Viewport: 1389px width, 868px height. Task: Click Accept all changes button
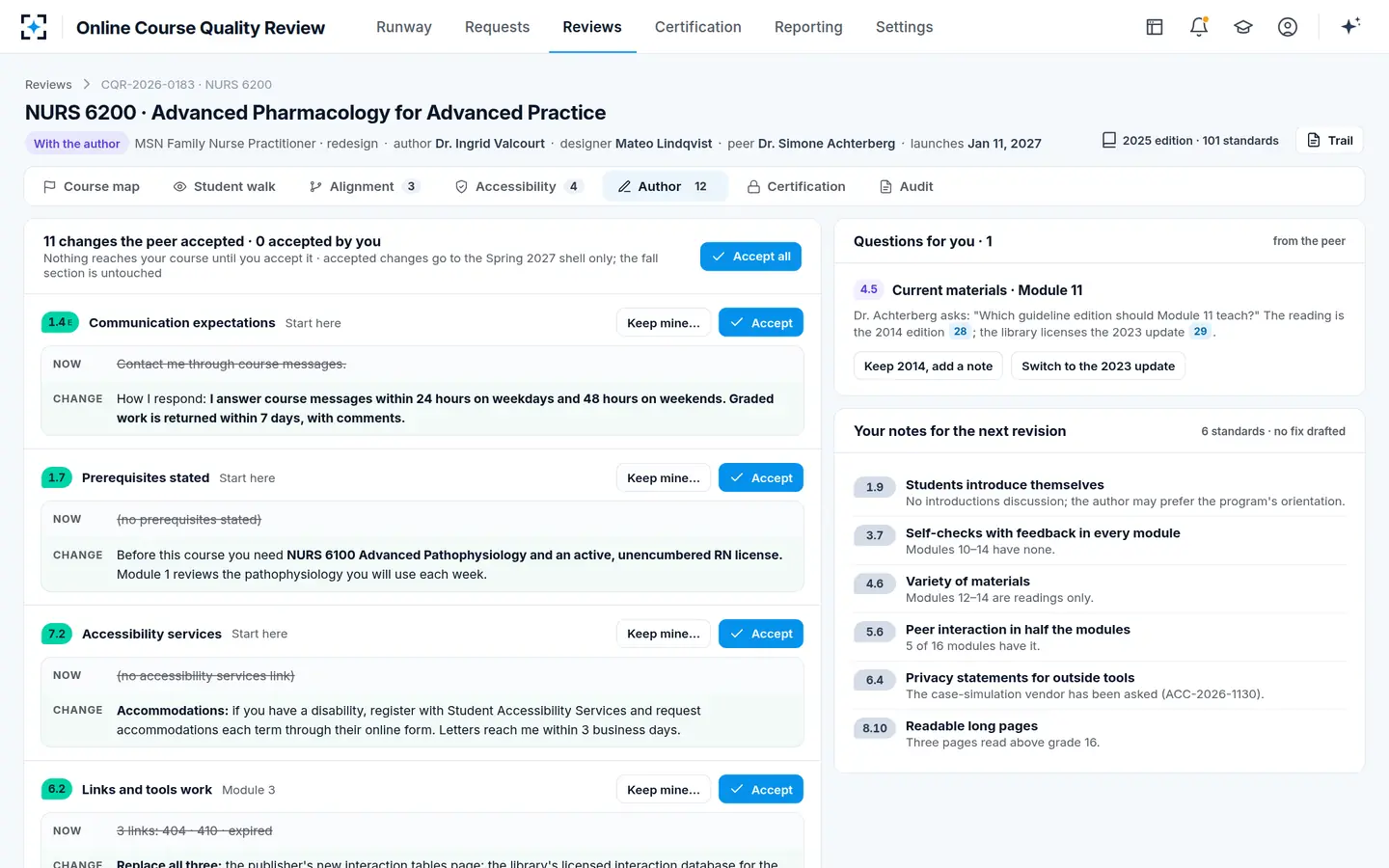(750, 257)
